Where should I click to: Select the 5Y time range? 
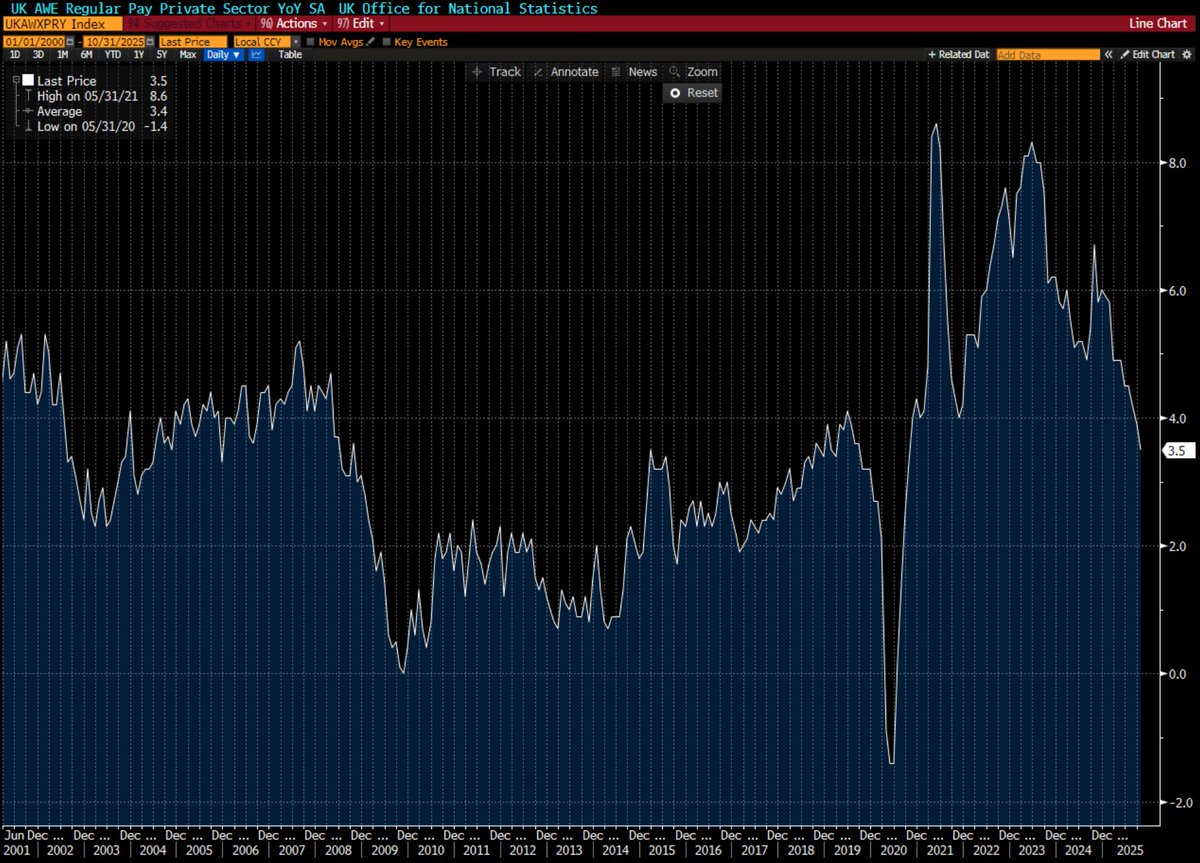[x=162, y=55]
